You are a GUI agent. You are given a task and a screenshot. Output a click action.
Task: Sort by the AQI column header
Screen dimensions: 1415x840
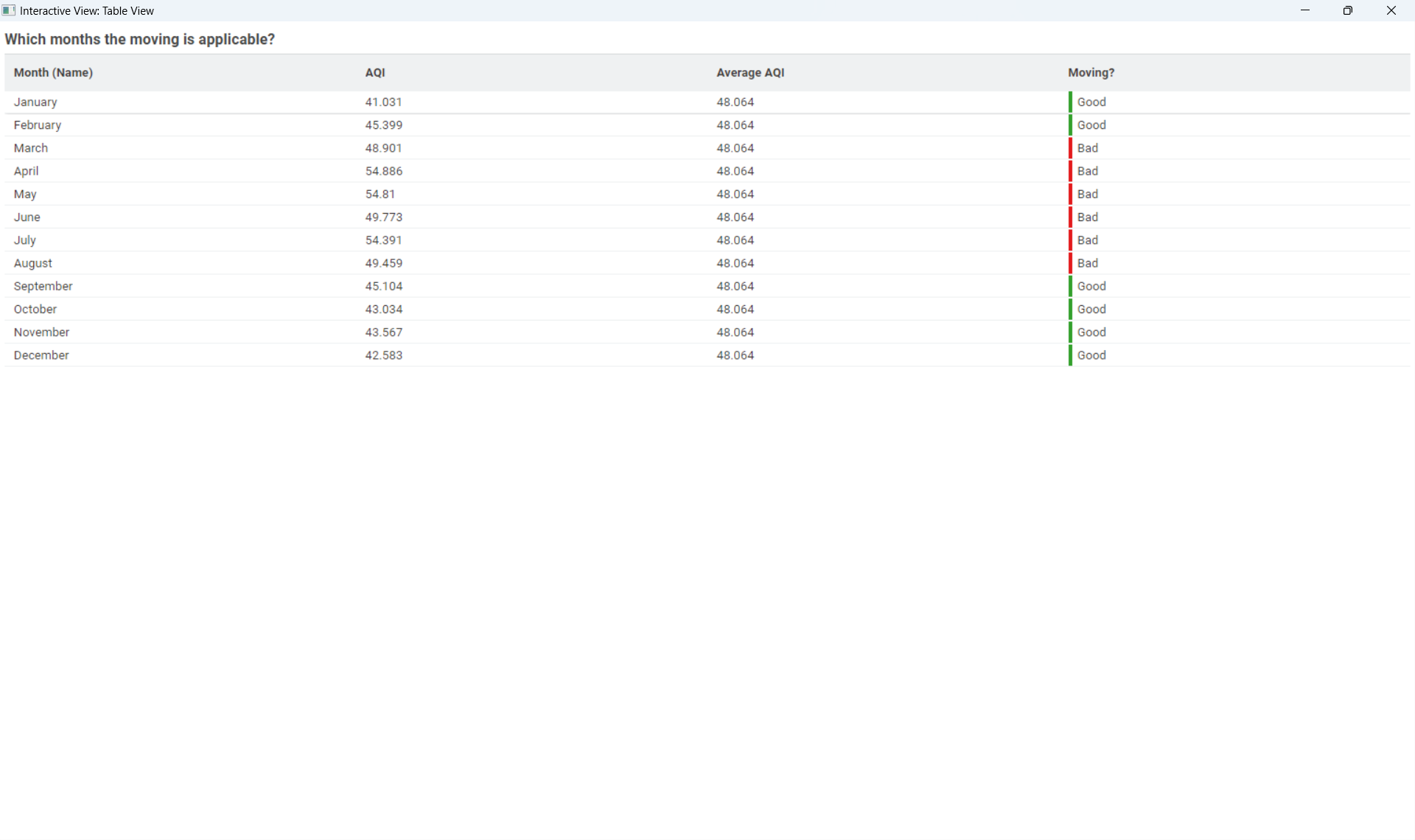375,73
